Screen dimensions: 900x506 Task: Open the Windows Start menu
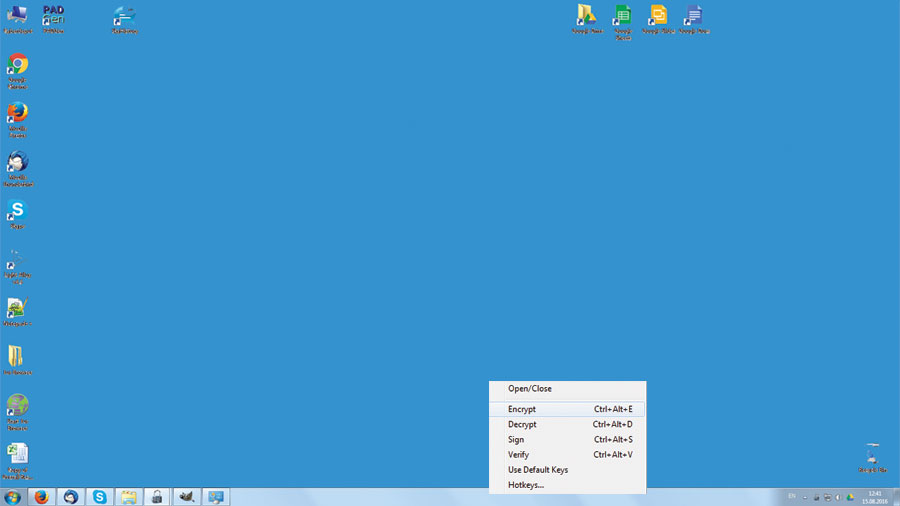pos(12,497)
